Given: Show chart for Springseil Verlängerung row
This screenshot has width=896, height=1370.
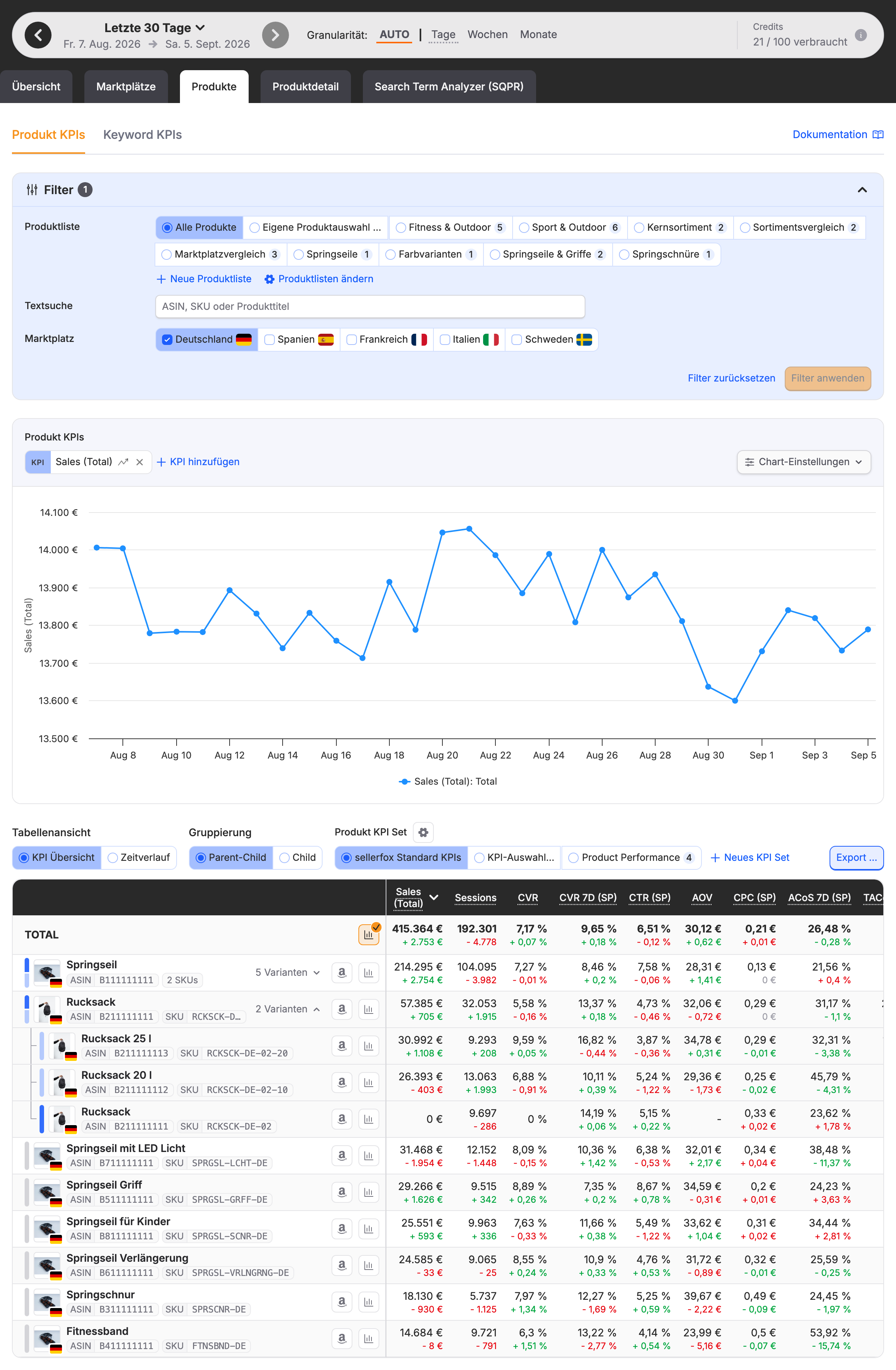Looking at the screenshot, I should pyautogui.click(x=368, y=1266).
